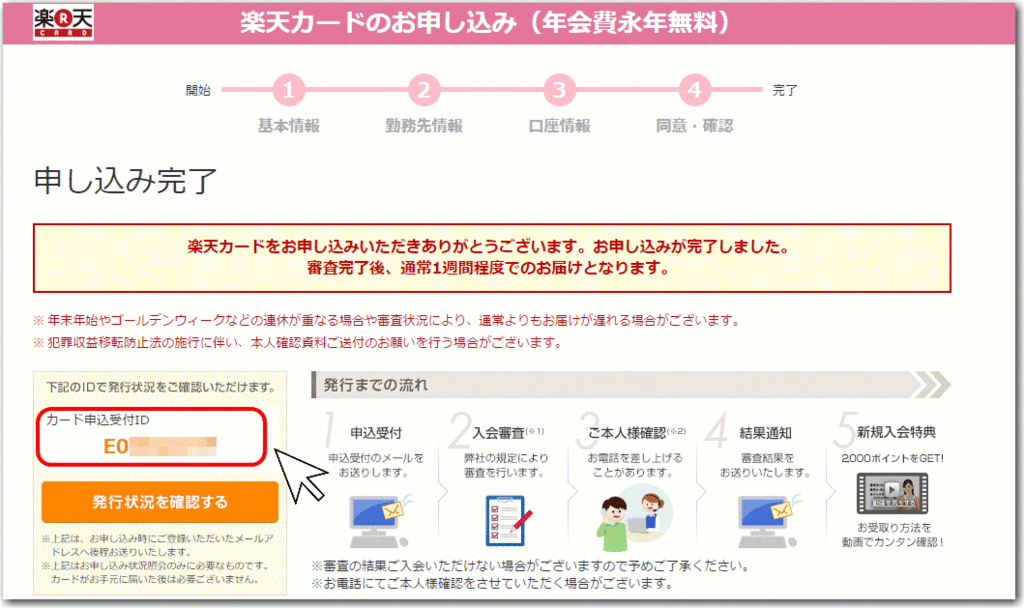The image size is (1024, 608).
Task: Click the 発行までの流れ section header
Action: click(x=630, y=385)
